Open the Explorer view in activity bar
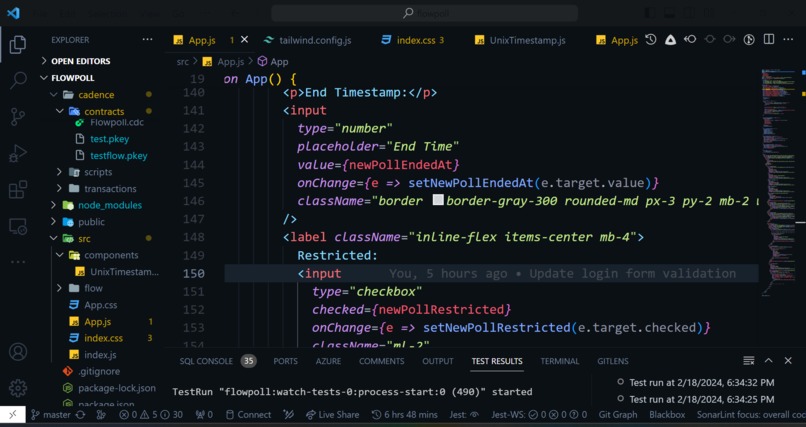 [x=18, y=45]
